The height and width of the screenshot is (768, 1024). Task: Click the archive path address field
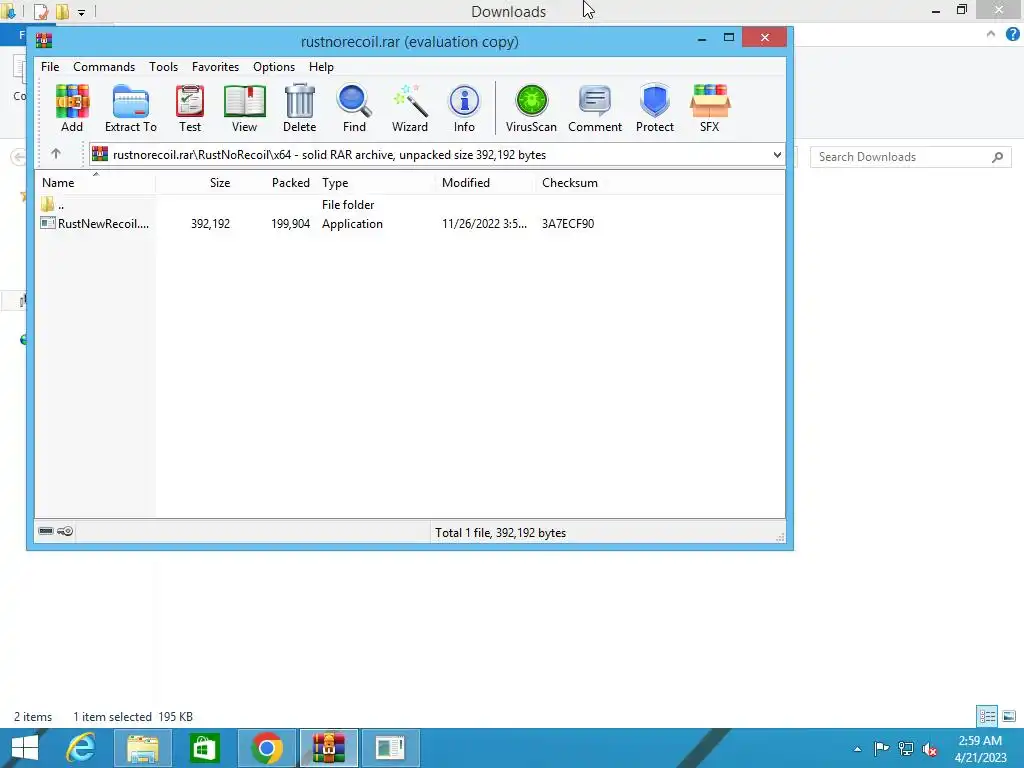pos(437,155)
